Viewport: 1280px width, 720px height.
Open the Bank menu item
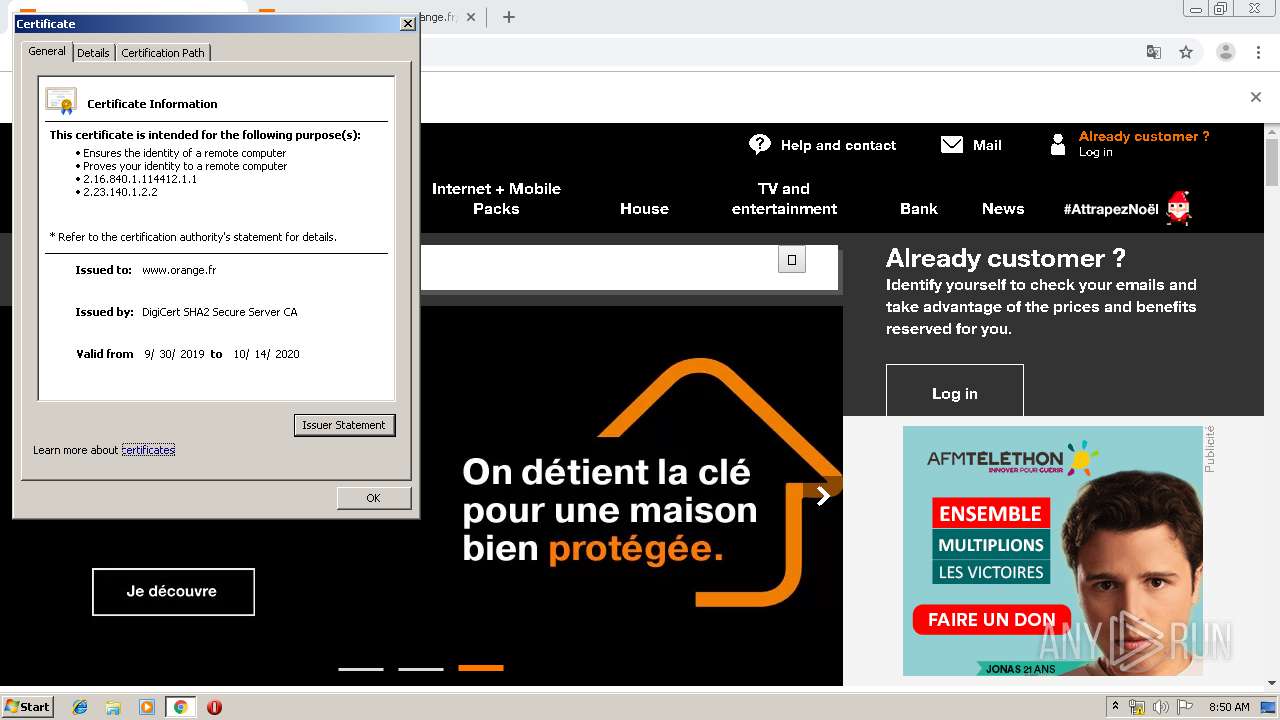point(918,208)
